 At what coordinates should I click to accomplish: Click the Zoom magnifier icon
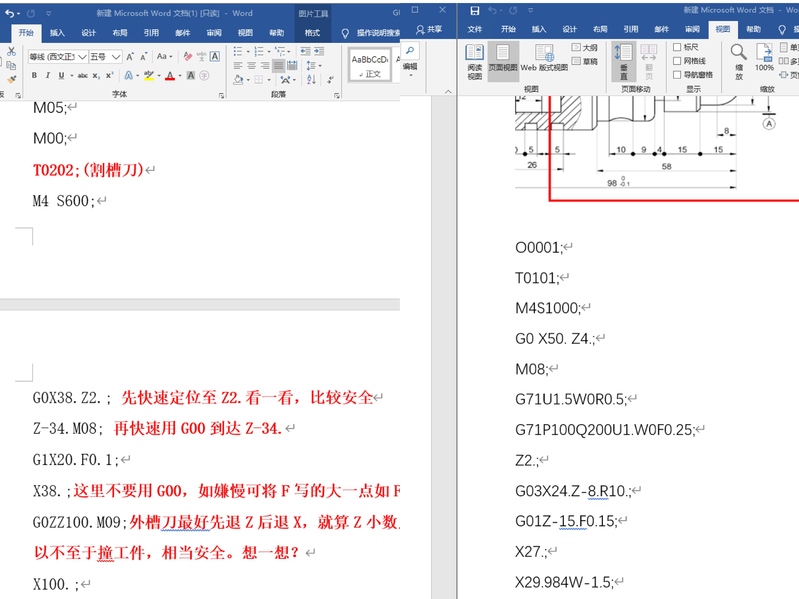click(x=738, y=56)
